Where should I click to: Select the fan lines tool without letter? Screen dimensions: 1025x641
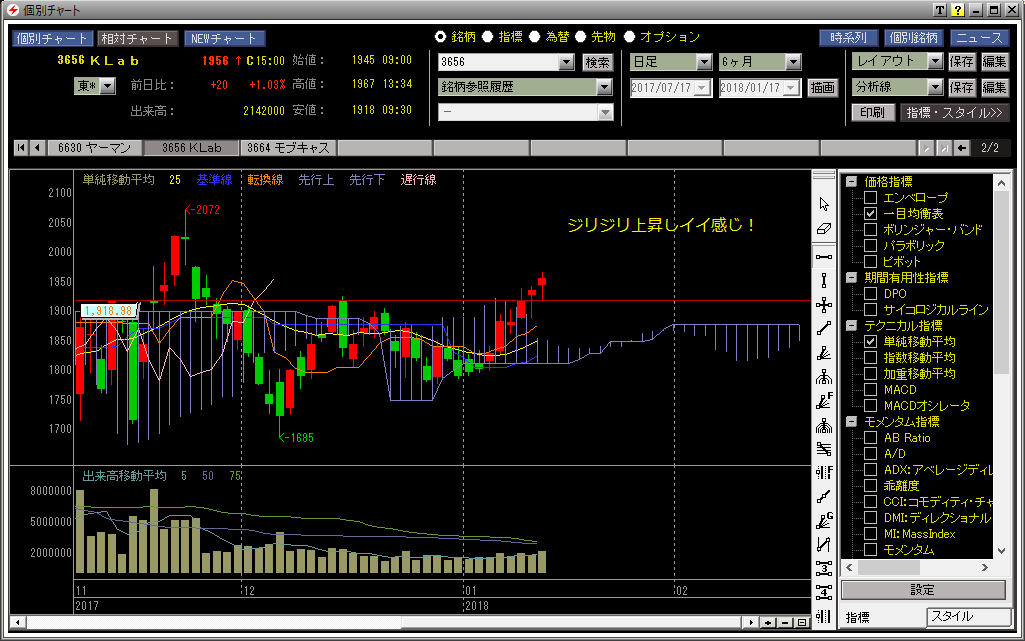pos(824,353)
